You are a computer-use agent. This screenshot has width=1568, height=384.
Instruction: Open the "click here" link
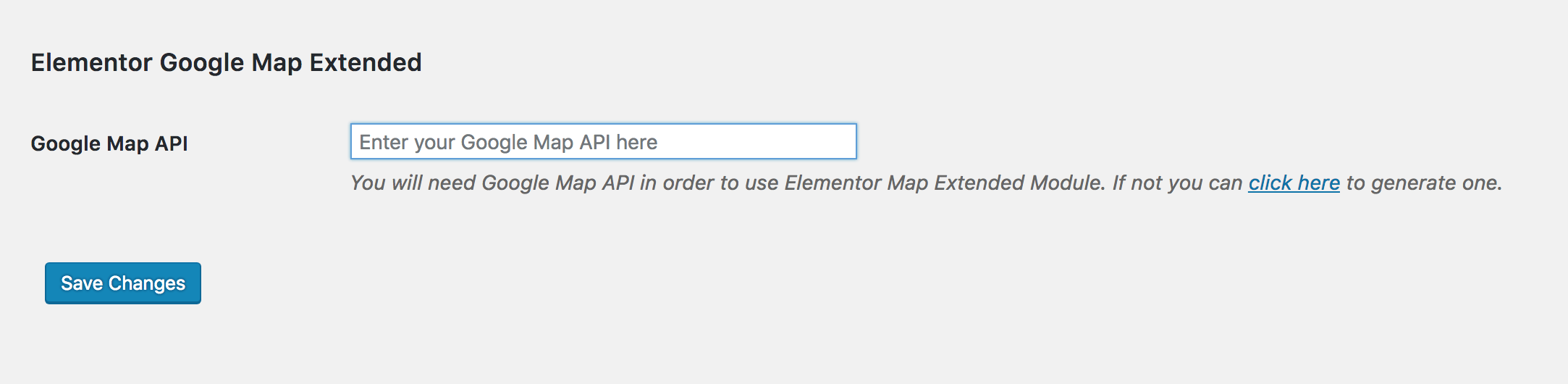tap(1294, 183)
